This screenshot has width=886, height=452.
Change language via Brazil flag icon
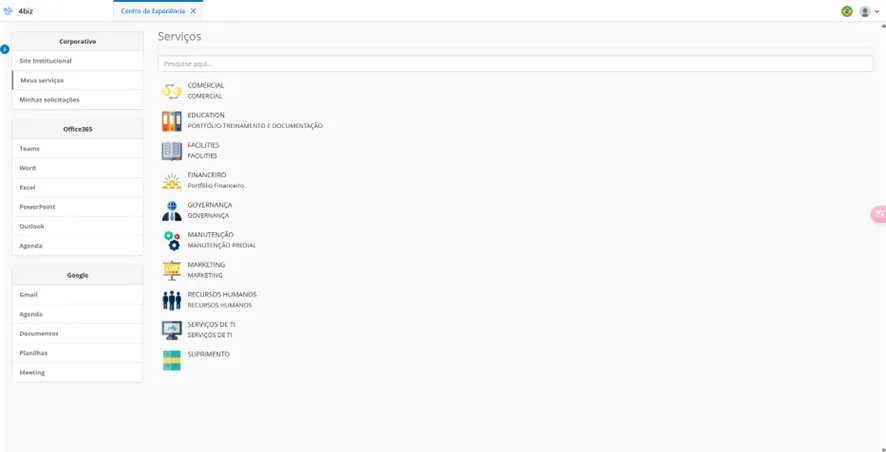[x=846, y=11]
